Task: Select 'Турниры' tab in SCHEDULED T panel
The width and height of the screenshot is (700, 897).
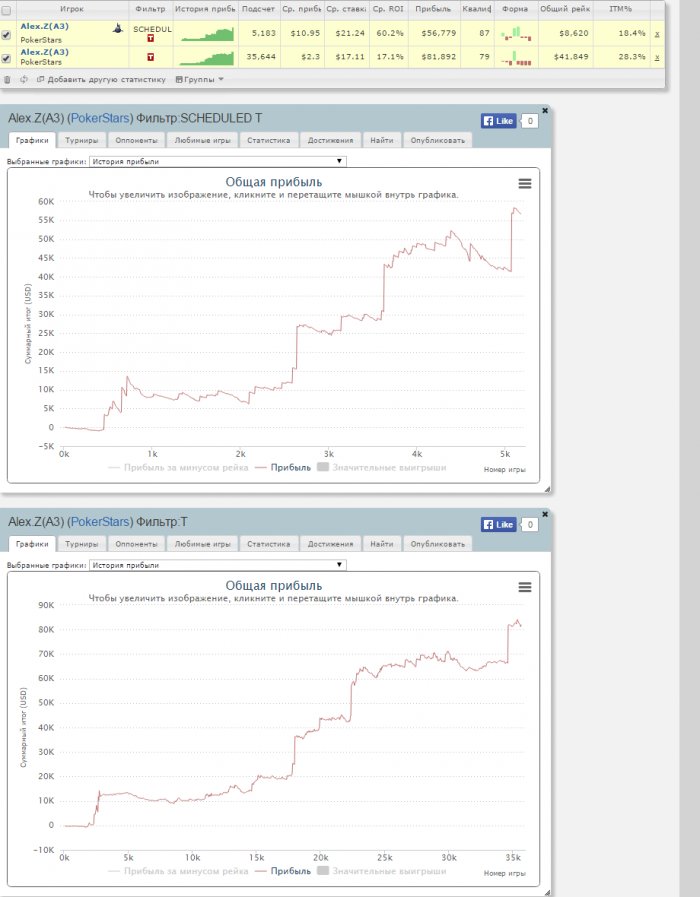Action: [x=81, y=140]
